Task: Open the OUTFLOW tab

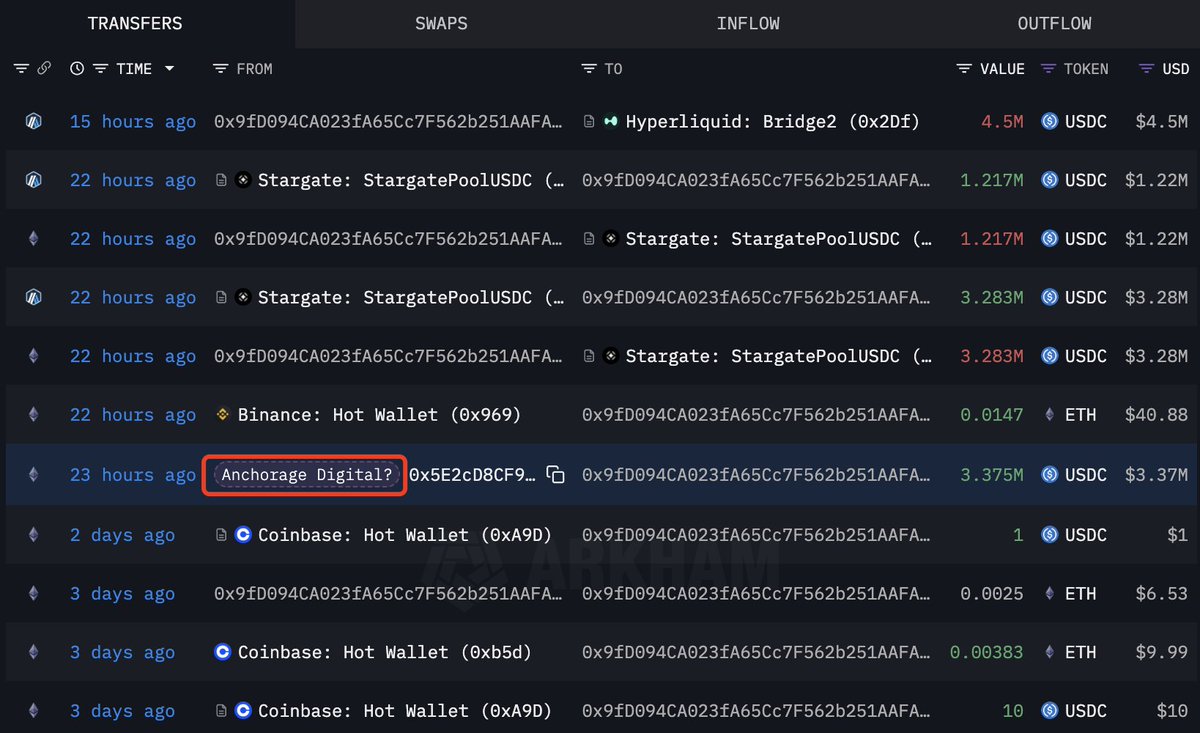Action: click(1054, 23)
